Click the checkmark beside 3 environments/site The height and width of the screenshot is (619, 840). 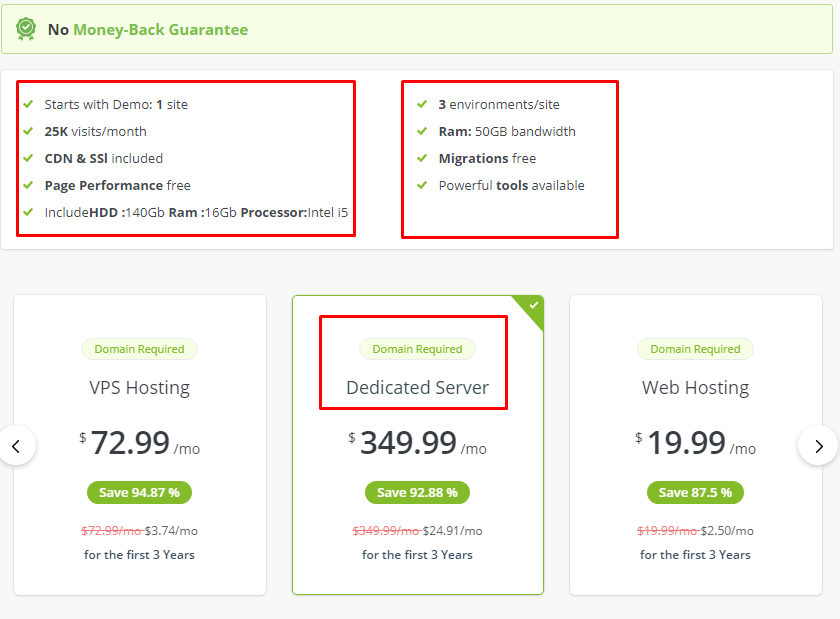click(423, 104)
